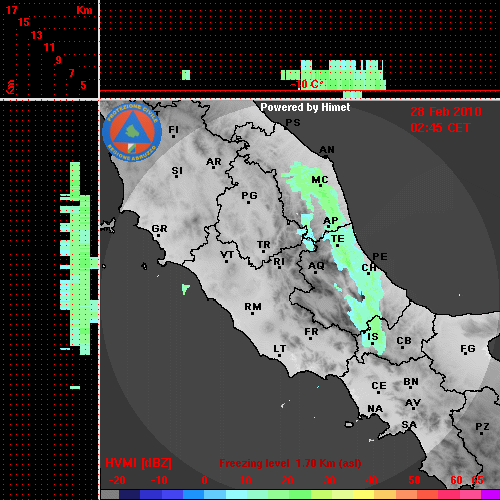500x500 pixels.
Task: Click the HVMI [dBZ] legend title
Action: [x=138, y=463]
